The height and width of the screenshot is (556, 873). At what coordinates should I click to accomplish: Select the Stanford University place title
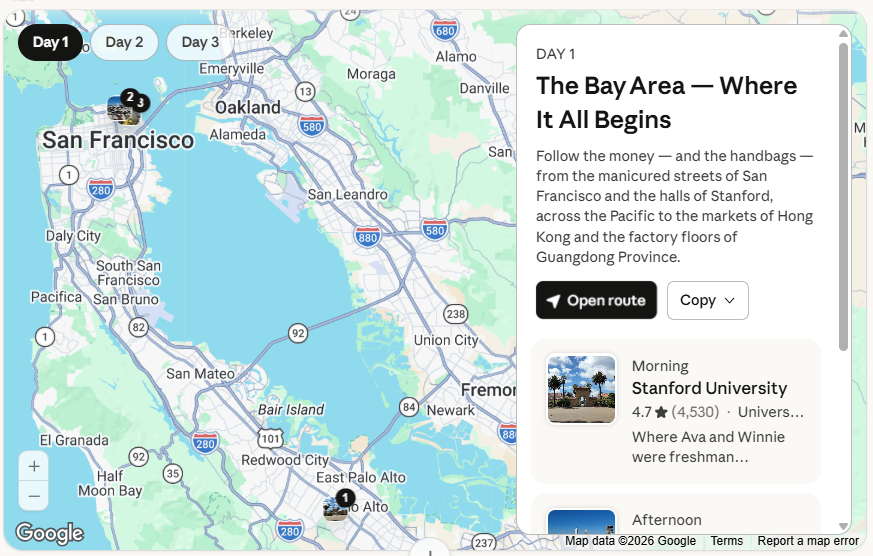[x=709, y=388]
